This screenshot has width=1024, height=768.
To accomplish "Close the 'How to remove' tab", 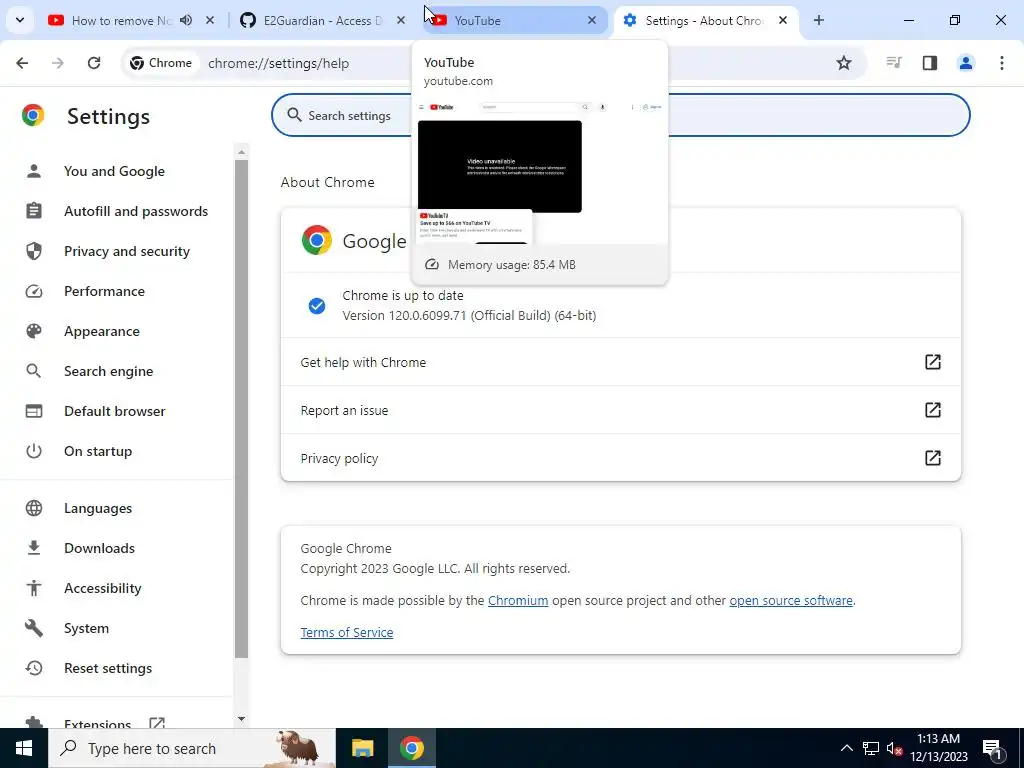I will [210, 20].
